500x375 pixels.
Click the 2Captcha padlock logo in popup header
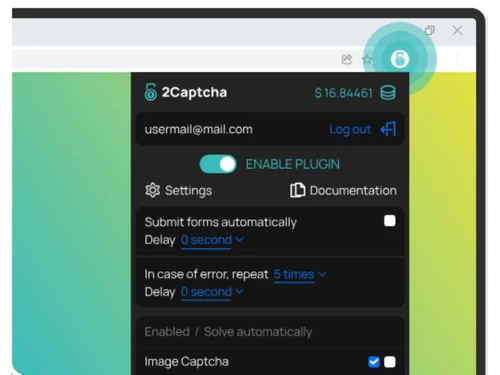pos(150,92)
